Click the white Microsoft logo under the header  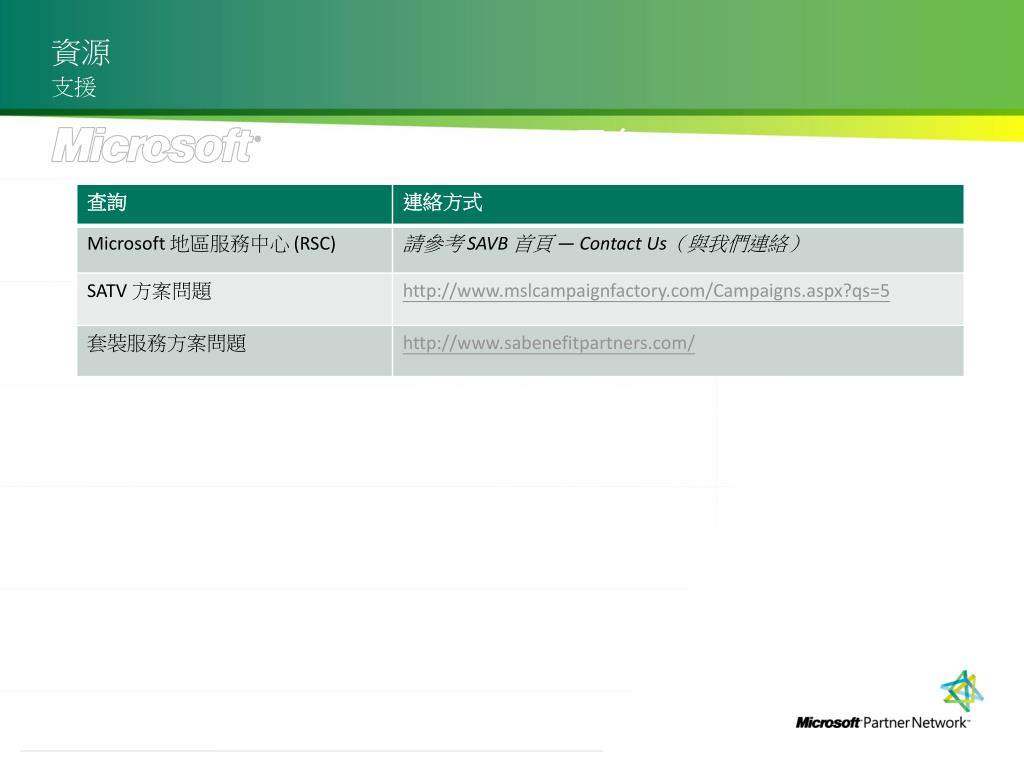pyautogui.click(x=156, y=145)
